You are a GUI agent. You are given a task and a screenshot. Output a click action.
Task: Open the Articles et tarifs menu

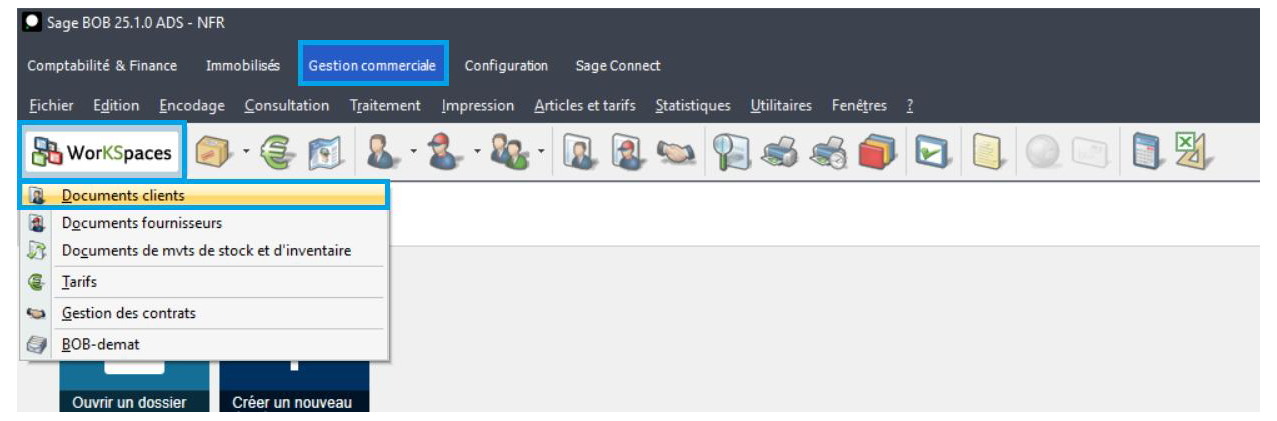click(585, 106)
